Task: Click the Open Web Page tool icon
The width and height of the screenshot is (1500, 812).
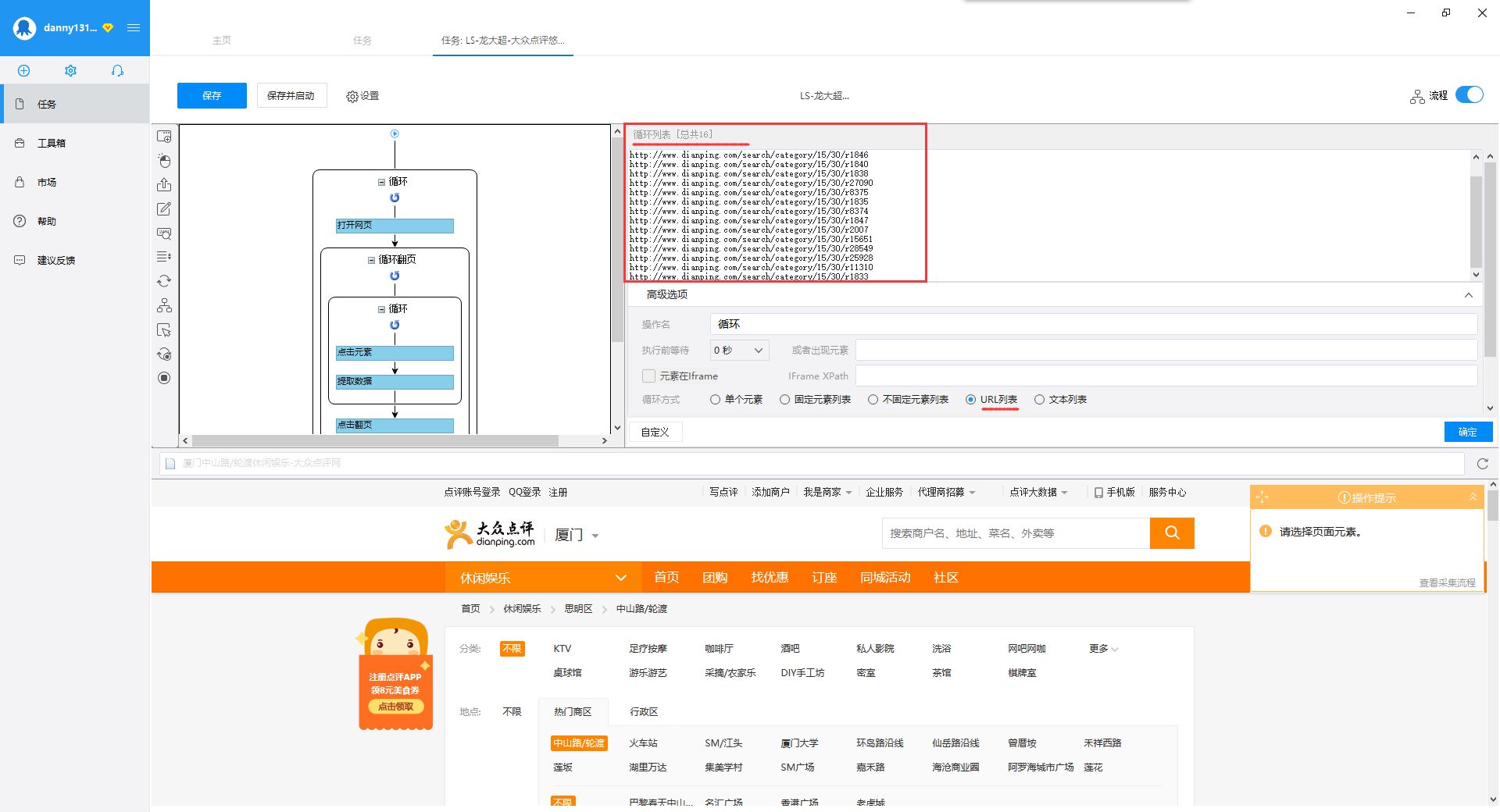Action: (164, 136)
